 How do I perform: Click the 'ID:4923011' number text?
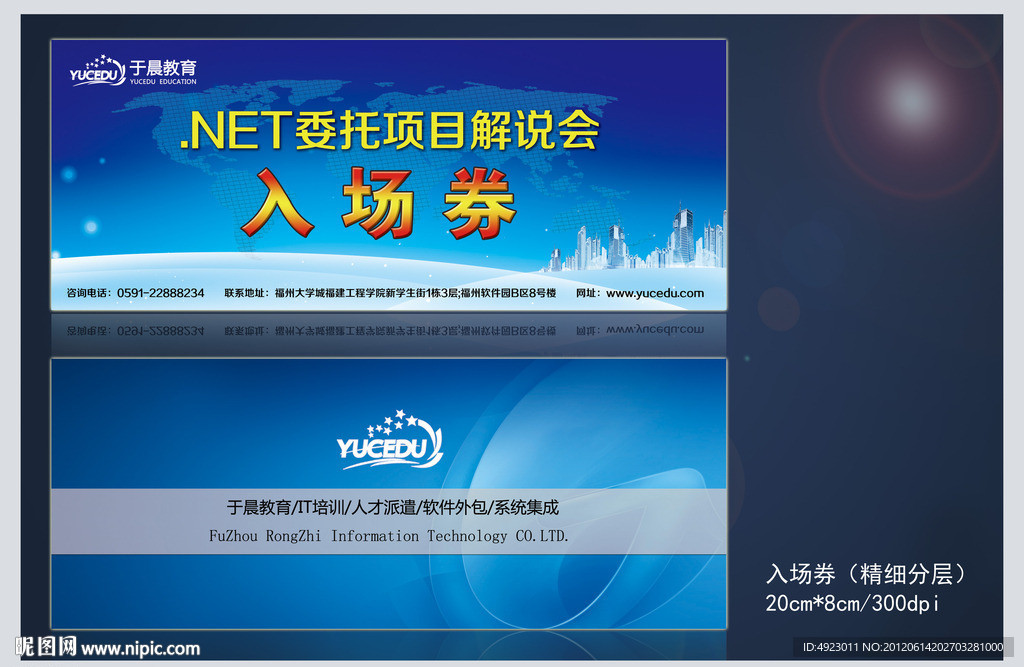pos(830,647)
